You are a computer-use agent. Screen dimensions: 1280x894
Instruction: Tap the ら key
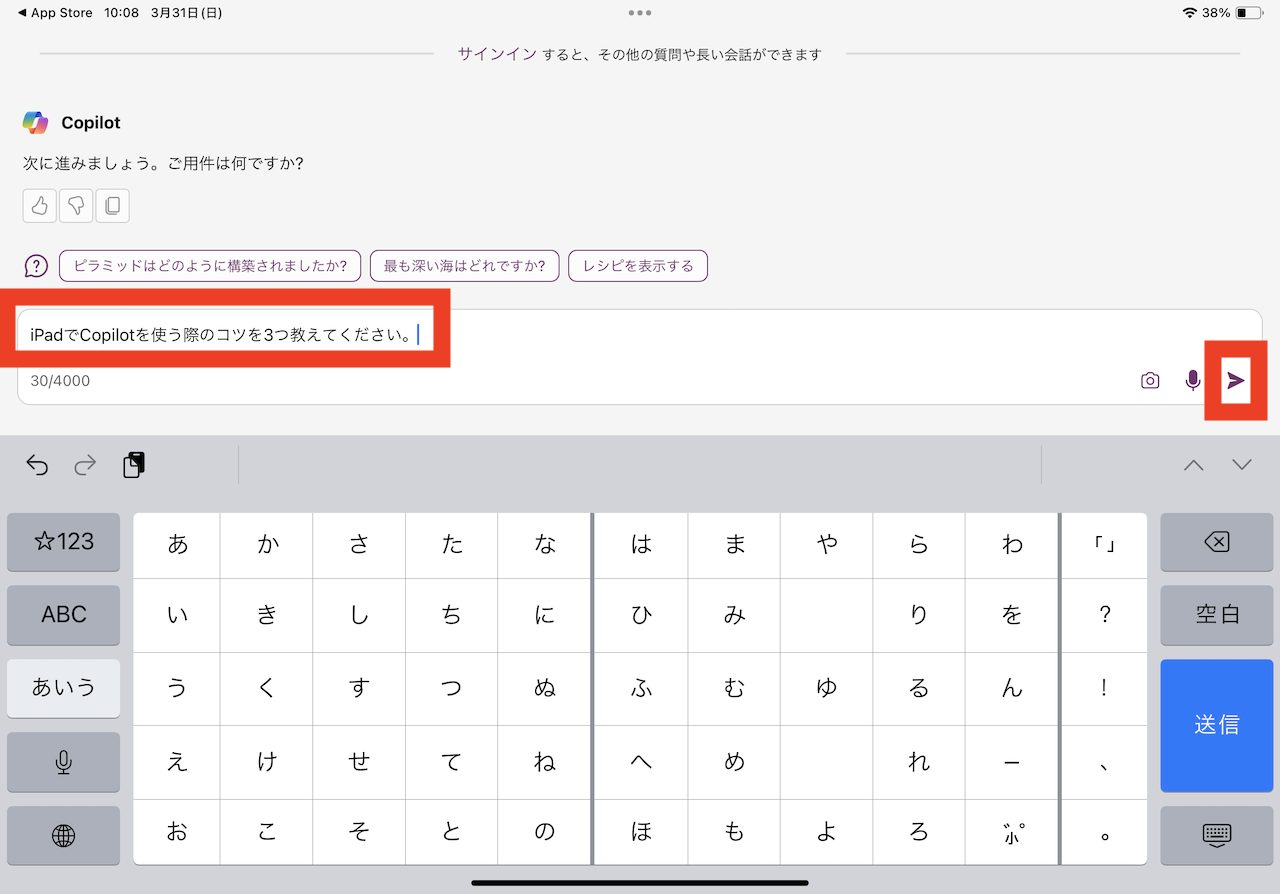click(919, 545)
